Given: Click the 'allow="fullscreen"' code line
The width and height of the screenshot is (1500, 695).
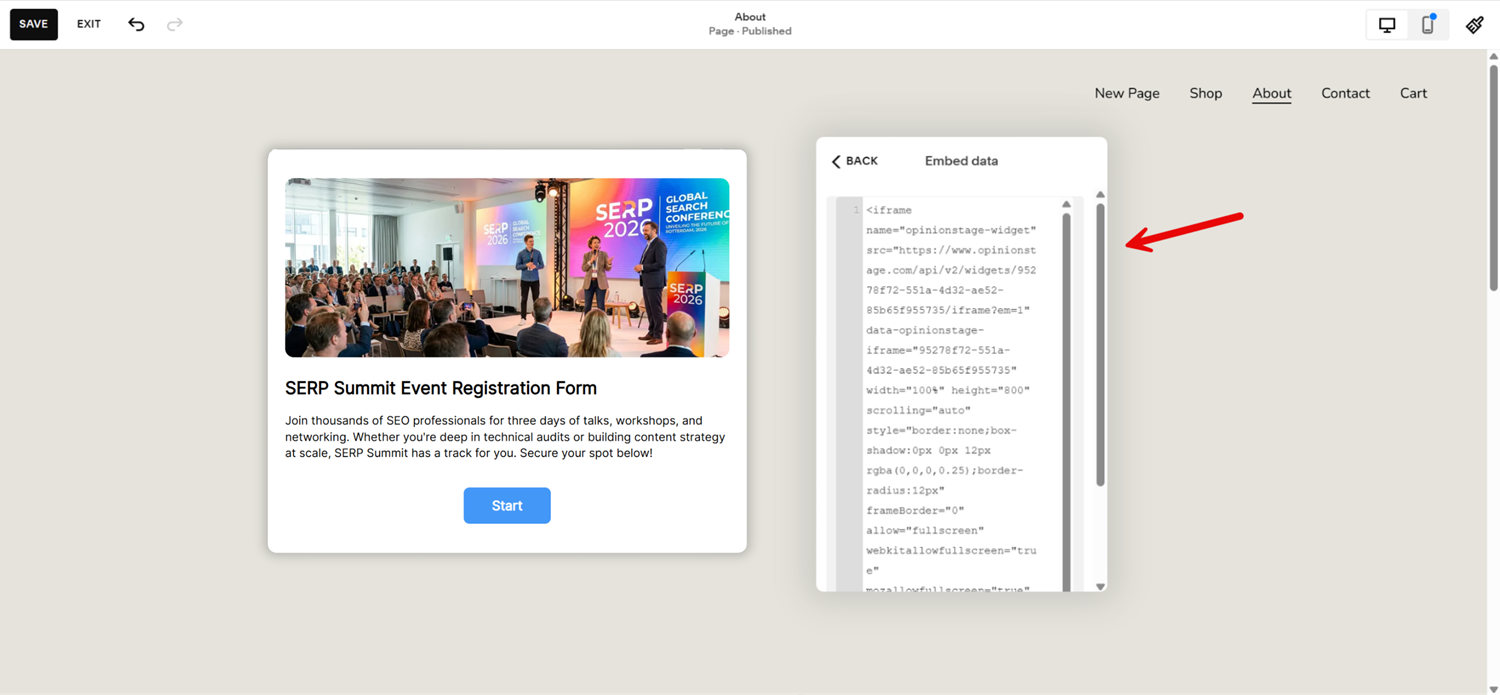Looking at the screenshot, I should coord(925,530).
